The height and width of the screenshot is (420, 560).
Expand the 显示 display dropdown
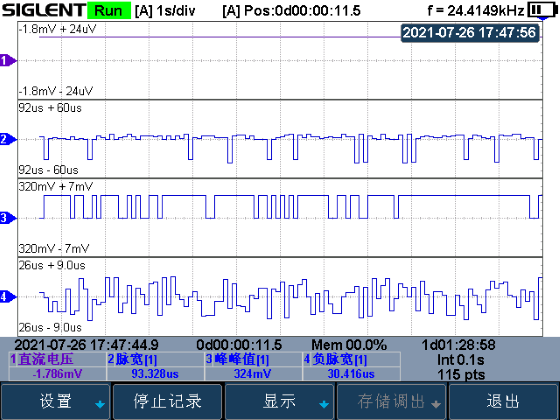279,401
